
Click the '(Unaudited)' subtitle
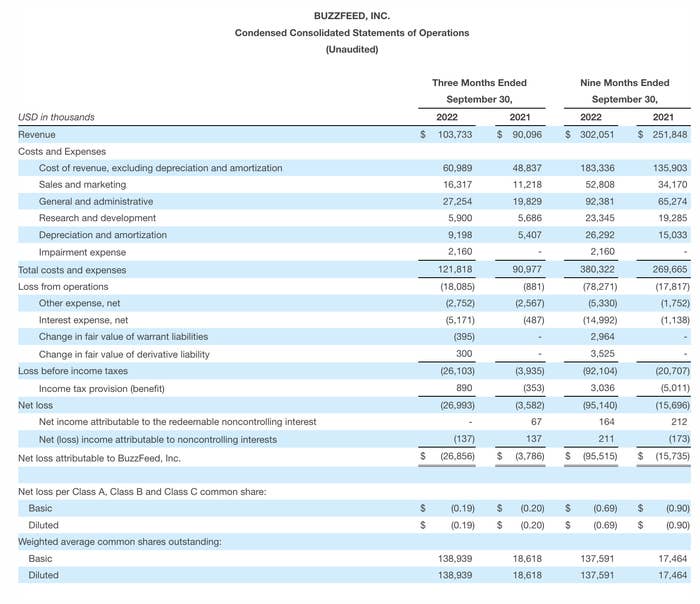tap(352, 49)
